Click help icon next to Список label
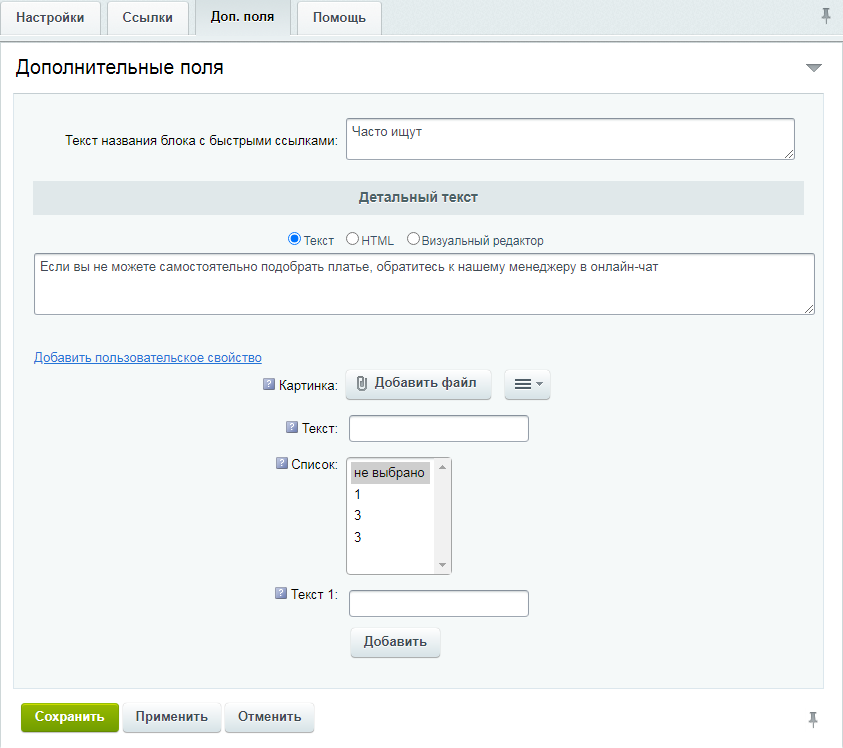843x748 pixels. 282,464
